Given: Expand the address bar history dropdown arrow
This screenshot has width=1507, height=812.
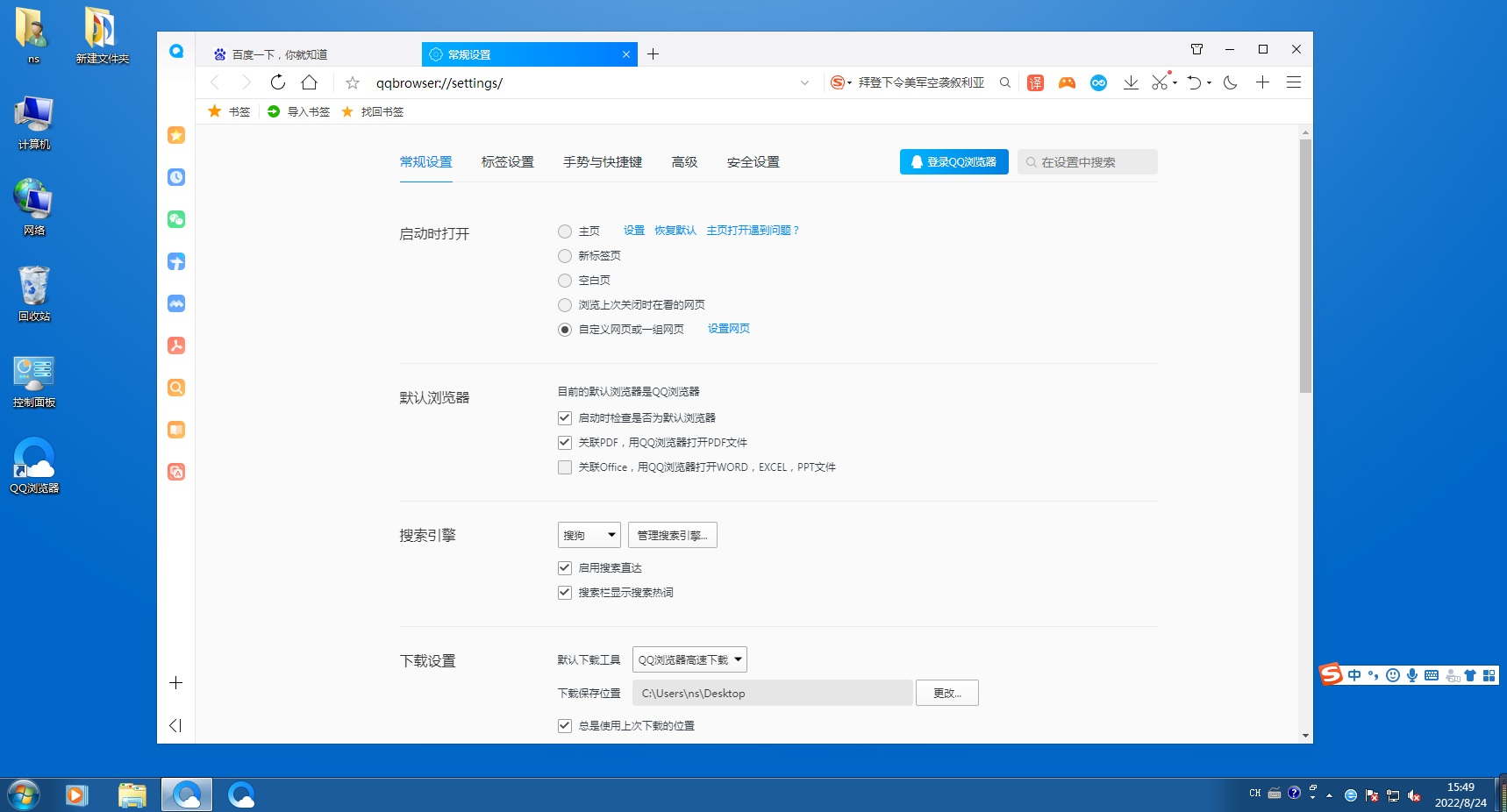Looking at the screenshot, I should click(804, 82).
